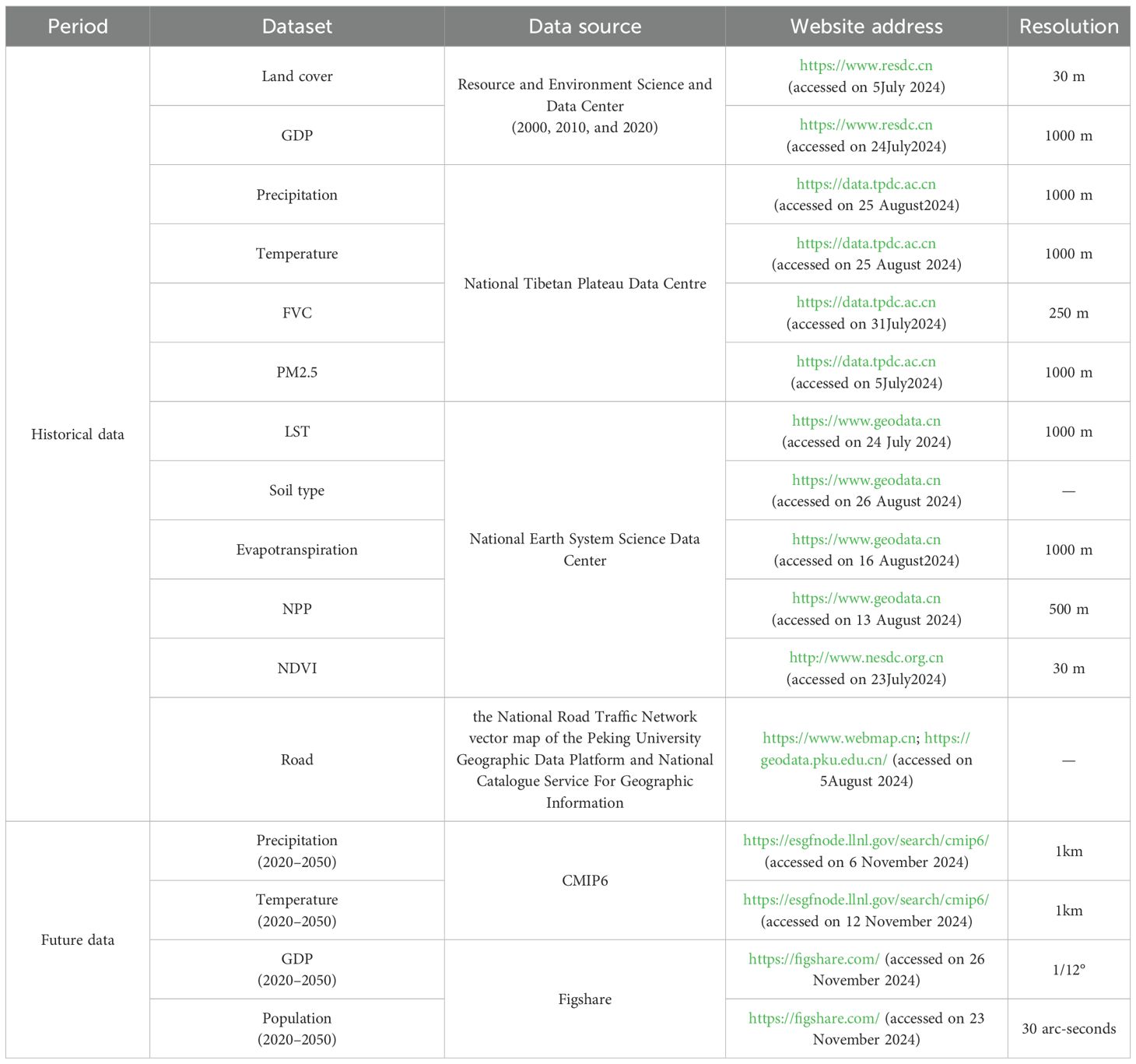Open the tpdc.ac.cn link for PM2.5
1136x1064 pixels.
click(x=865, y=362)
